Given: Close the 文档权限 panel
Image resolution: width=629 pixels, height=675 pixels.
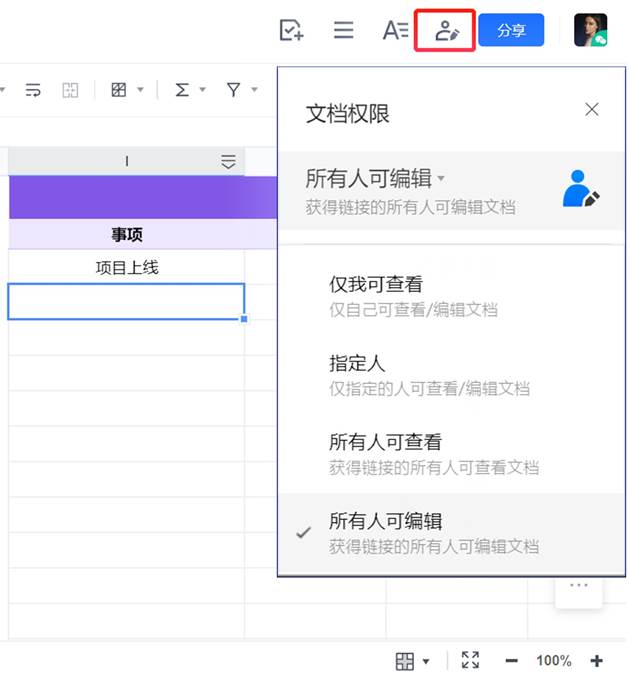Looking at the screenshot, I should [592, 109].
